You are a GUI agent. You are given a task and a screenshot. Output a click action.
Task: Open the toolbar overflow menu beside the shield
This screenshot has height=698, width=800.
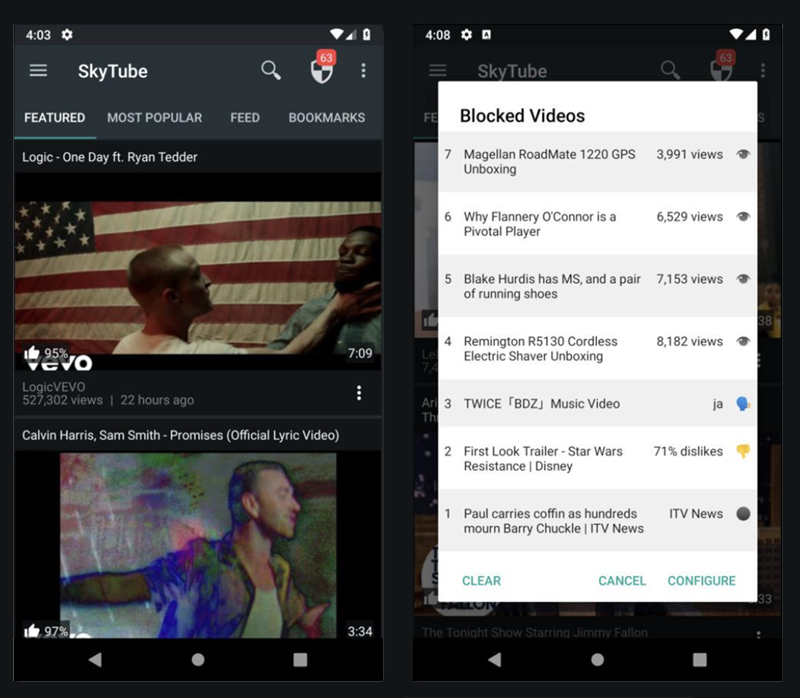click(x=363, y=71)
